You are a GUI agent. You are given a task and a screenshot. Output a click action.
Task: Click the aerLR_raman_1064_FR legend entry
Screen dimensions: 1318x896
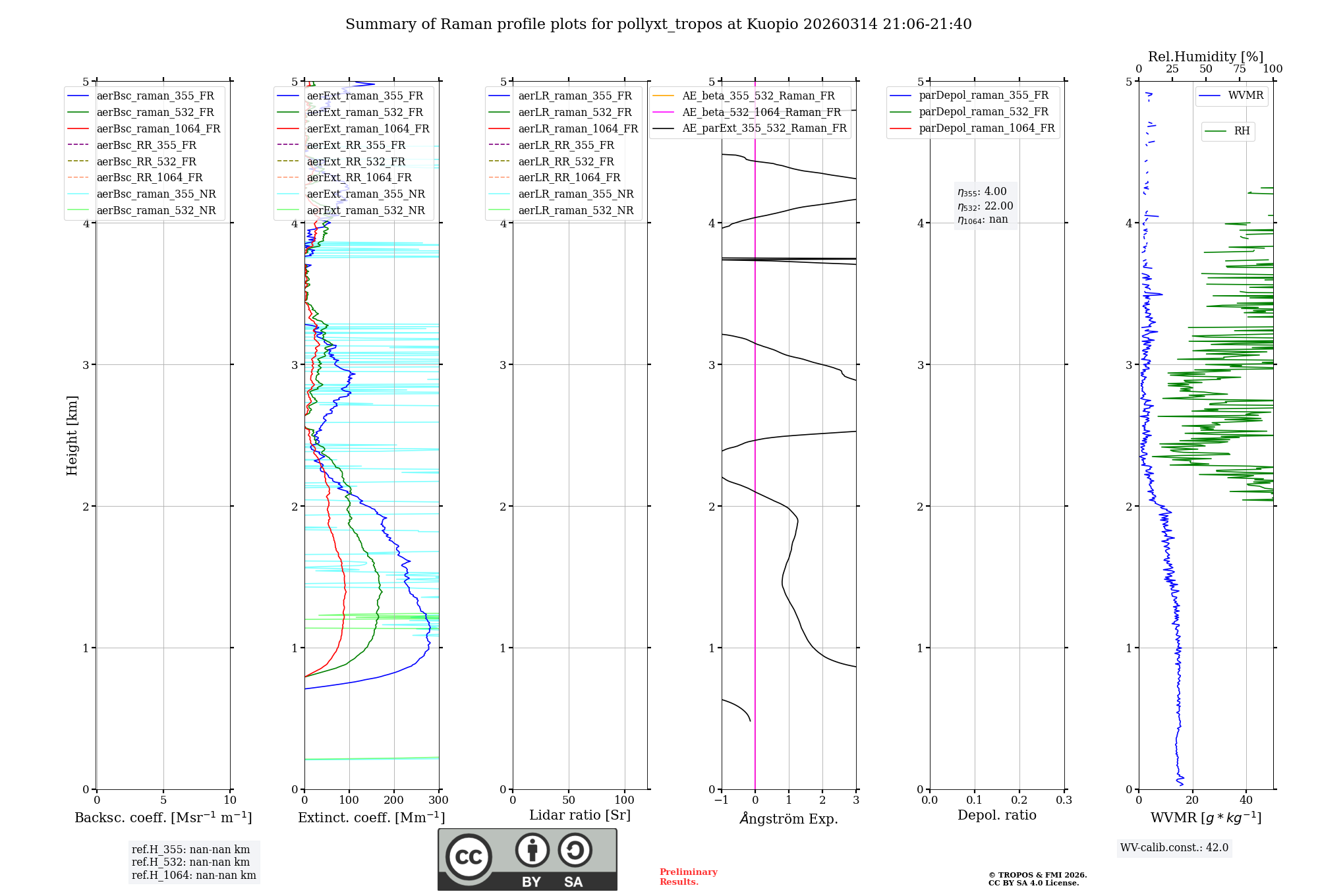coord(577,128)
